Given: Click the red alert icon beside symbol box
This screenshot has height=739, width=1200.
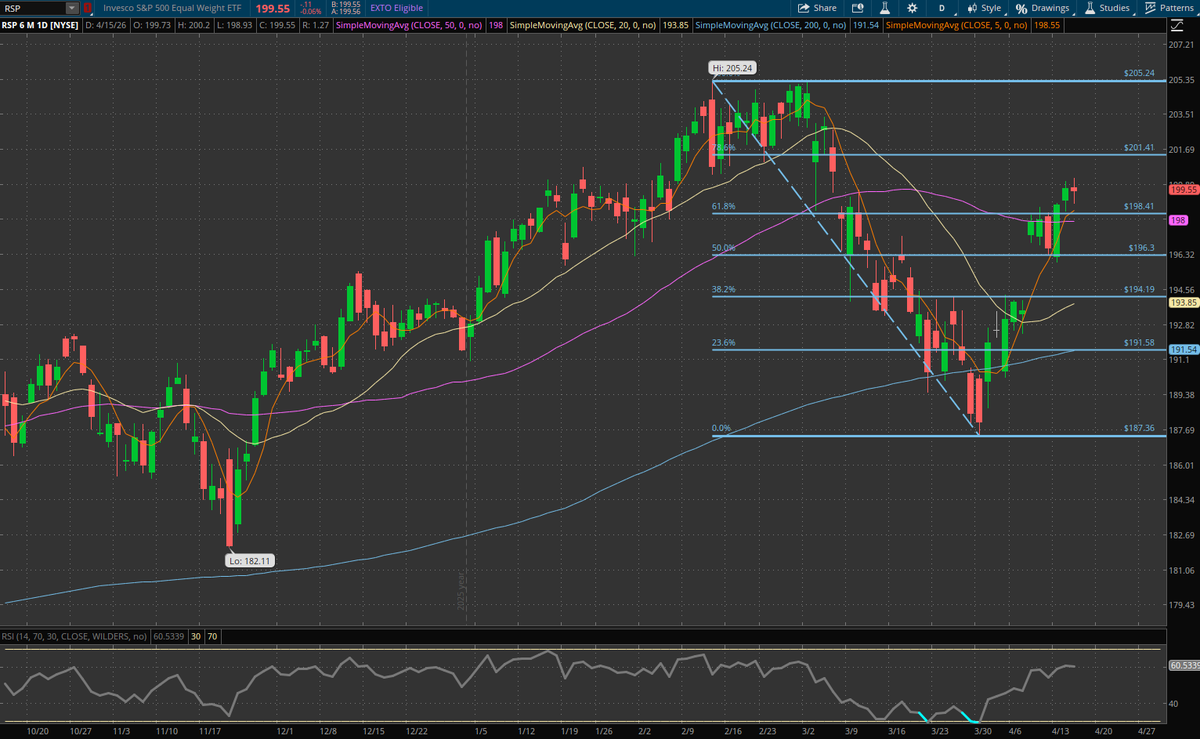Looking at the screenshot, I should (87, 8).
